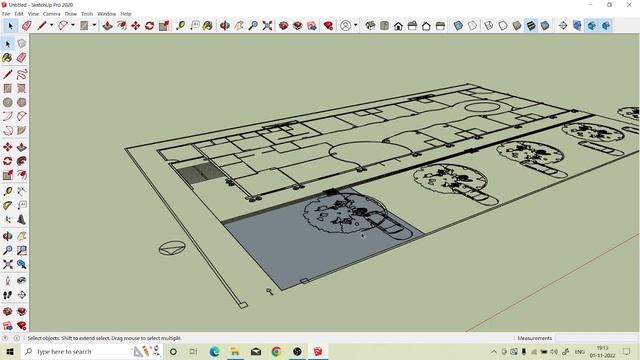Select the Eraser tool in top toolbar

point(27,26)
